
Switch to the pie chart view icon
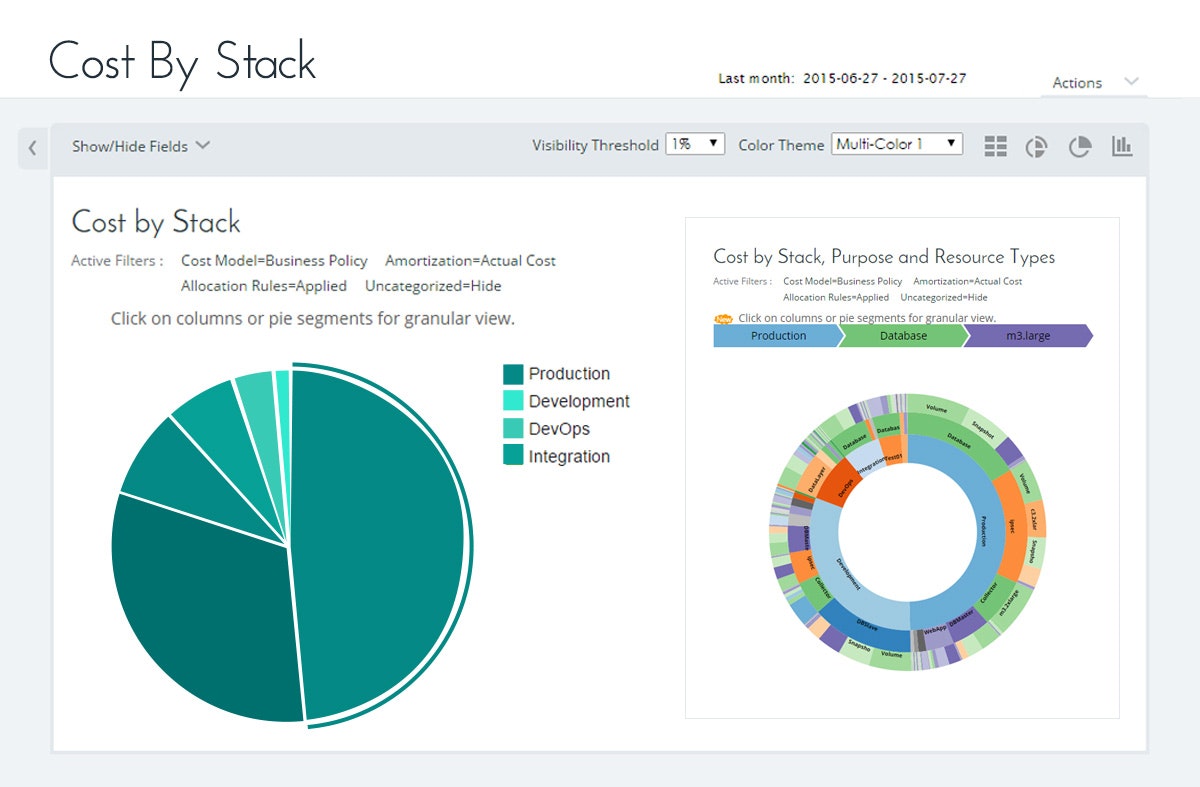pyautogui.click(x=1079, y=147)
